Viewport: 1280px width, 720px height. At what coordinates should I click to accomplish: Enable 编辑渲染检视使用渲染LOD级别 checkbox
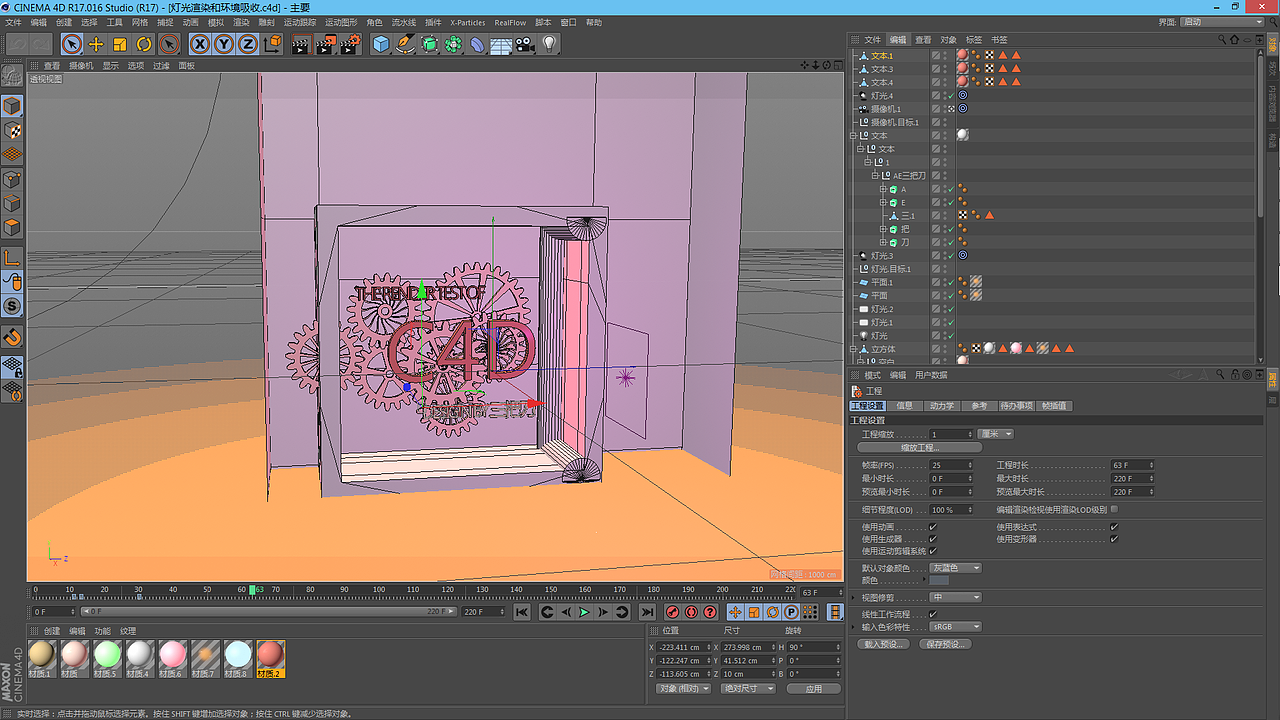click(x=1114, y=509)
